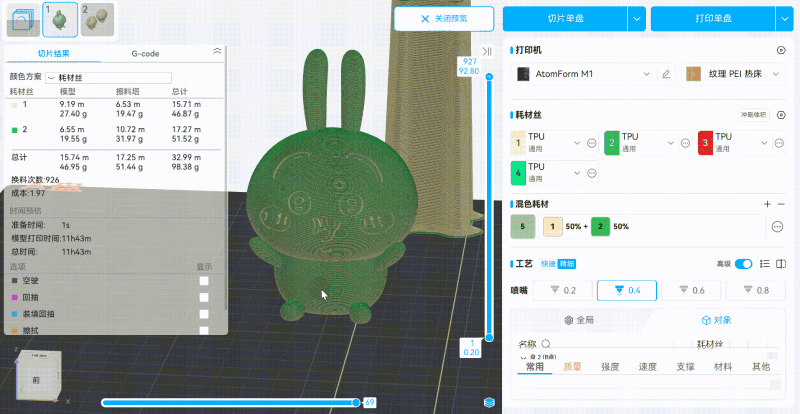Switch to the G-code tab

pyautogui.click(x=145, y=54)
